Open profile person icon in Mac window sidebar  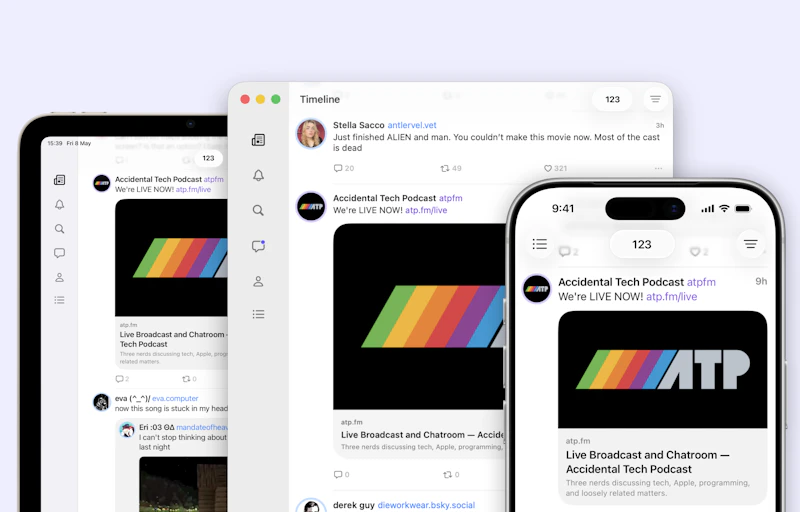(258, 281)
